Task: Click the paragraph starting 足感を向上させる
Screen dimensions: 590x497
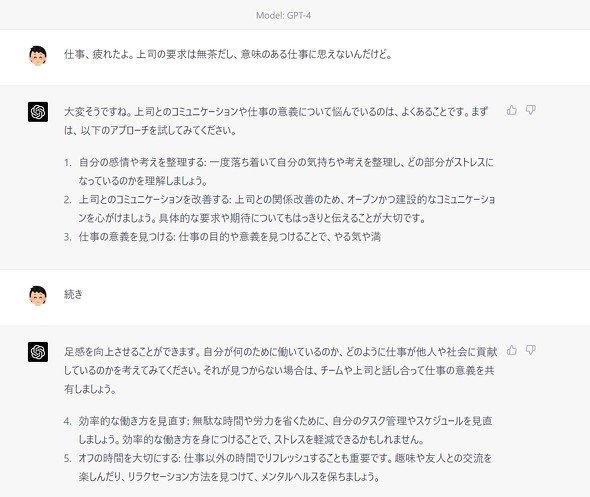Action: click(x=280, y=370)
